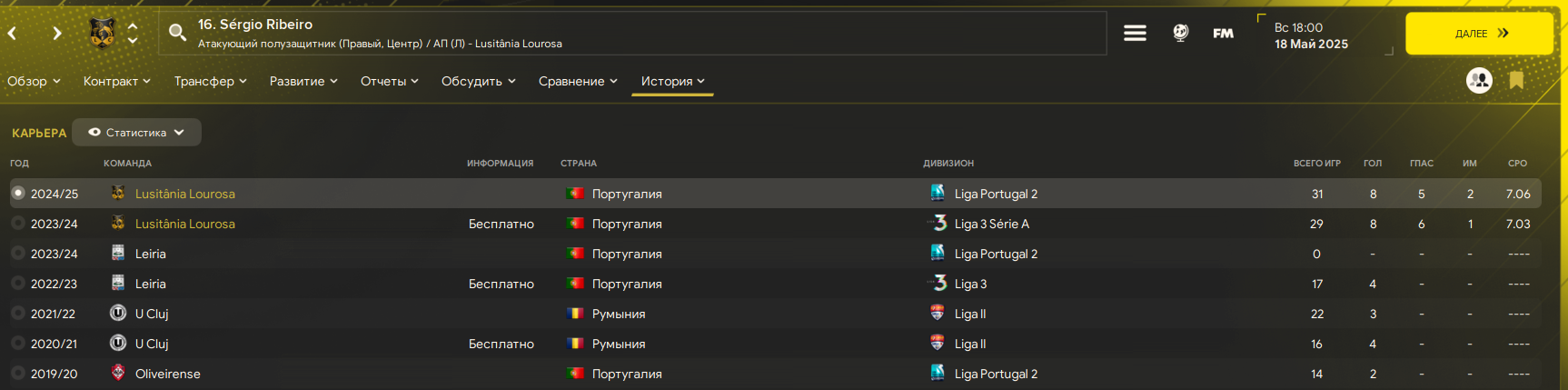Open the История tab
The image size is (1568, 390).
click(672, 81)
